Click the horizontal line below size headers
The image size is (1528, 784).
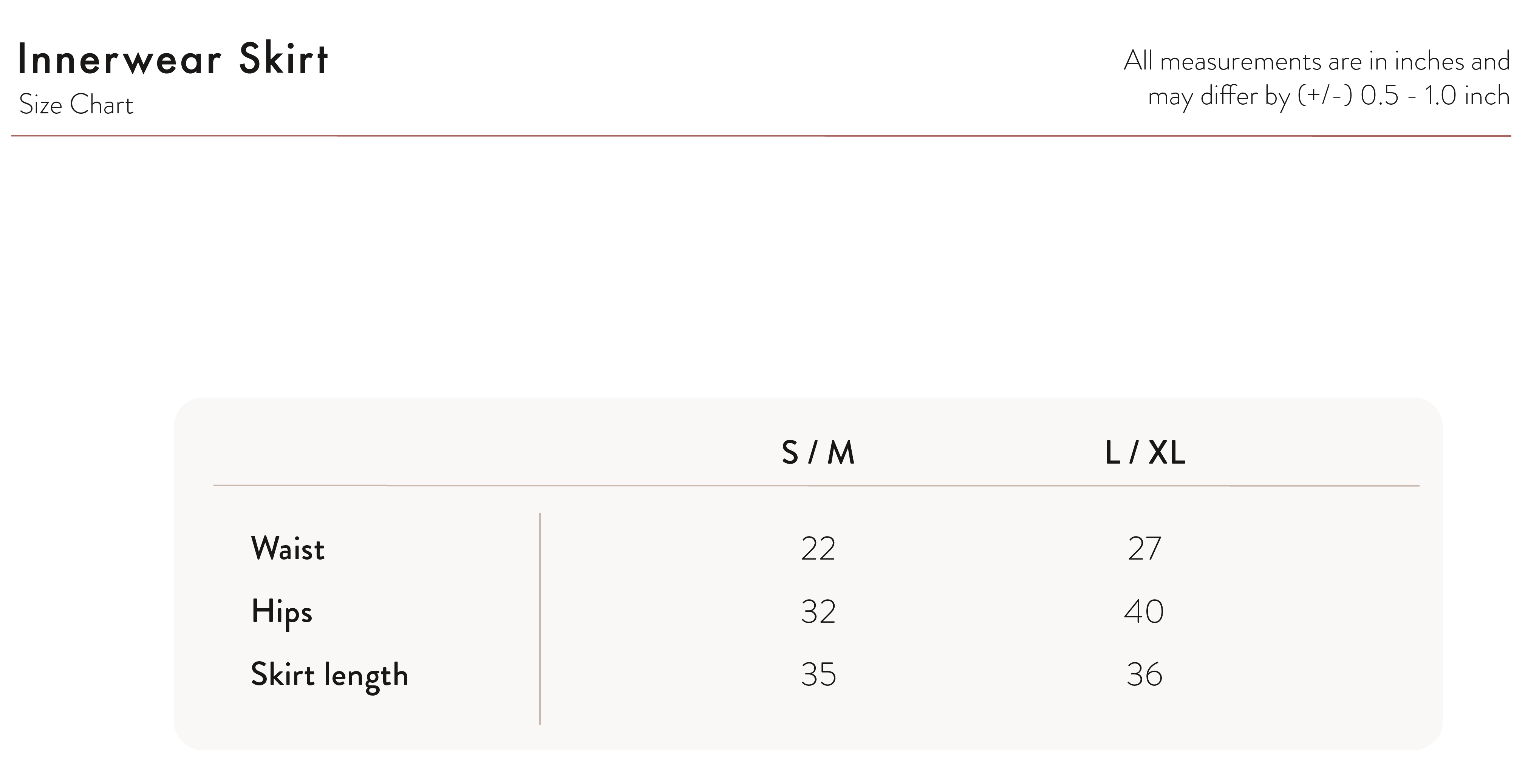[x=816, y=486]
